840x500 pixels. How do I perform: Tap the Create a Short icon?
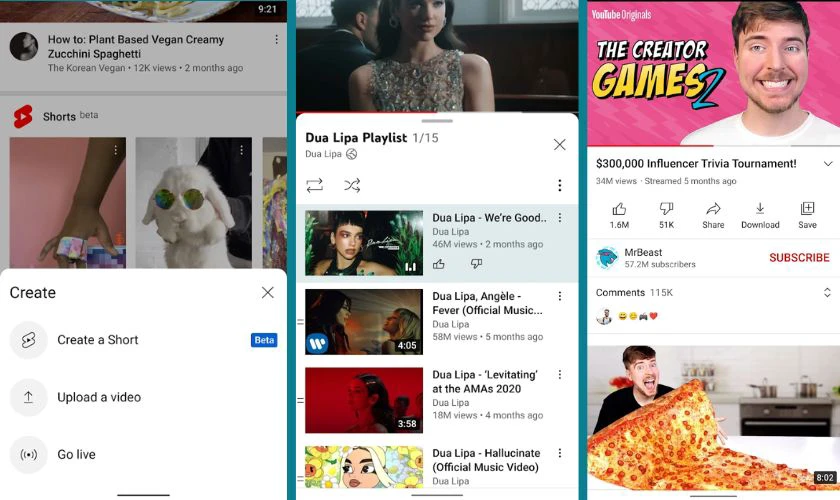click(28, 340)
